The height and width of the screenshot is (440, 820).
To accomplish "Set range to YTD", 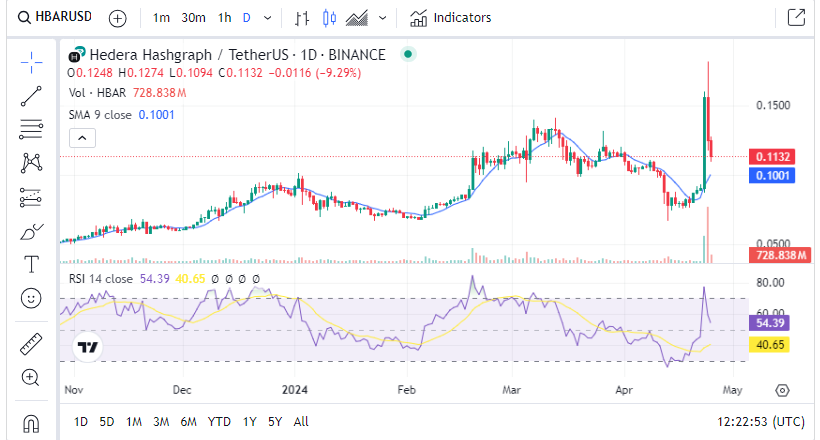I will pyautogui.click(x=219, y=422).
